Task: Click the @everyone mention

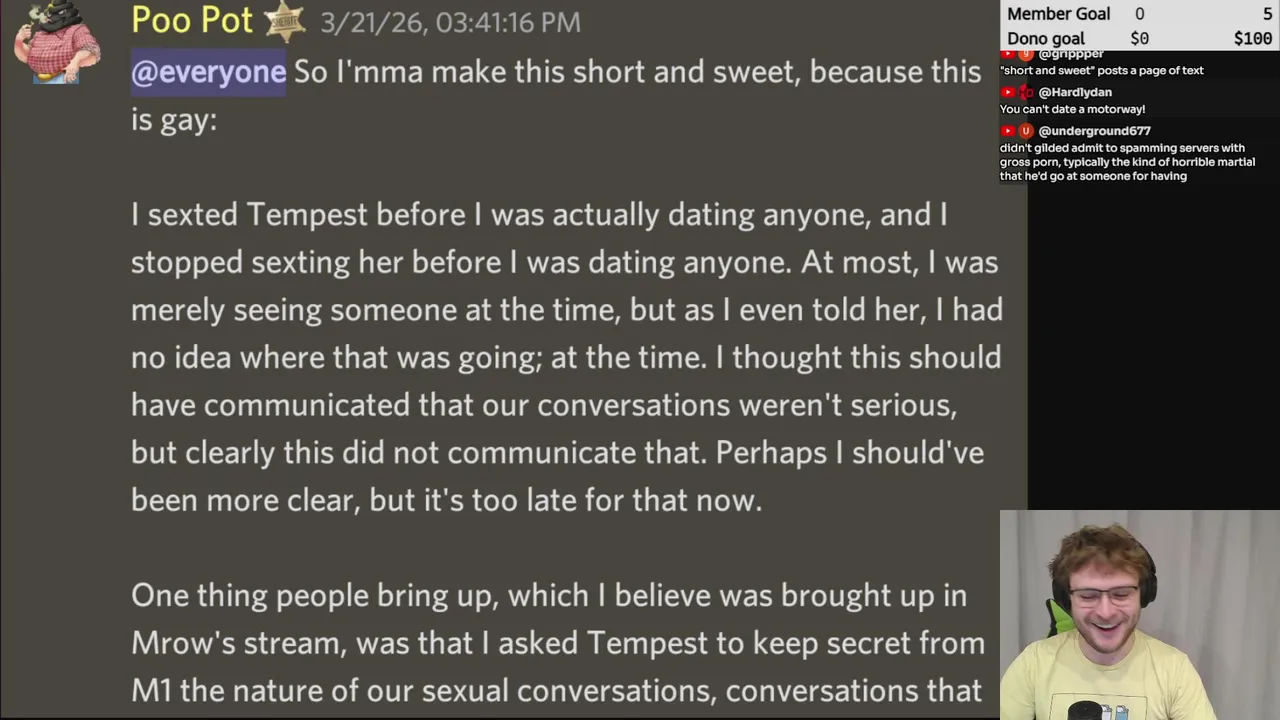Action: click(208, 72)
